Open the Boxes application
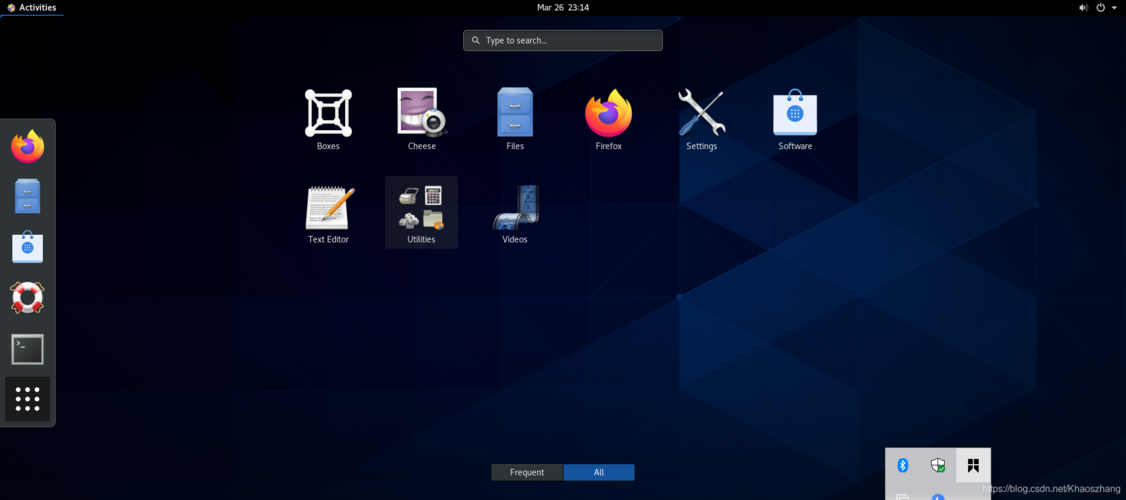Screen dimensions: 1126x500 click(328, 120)
